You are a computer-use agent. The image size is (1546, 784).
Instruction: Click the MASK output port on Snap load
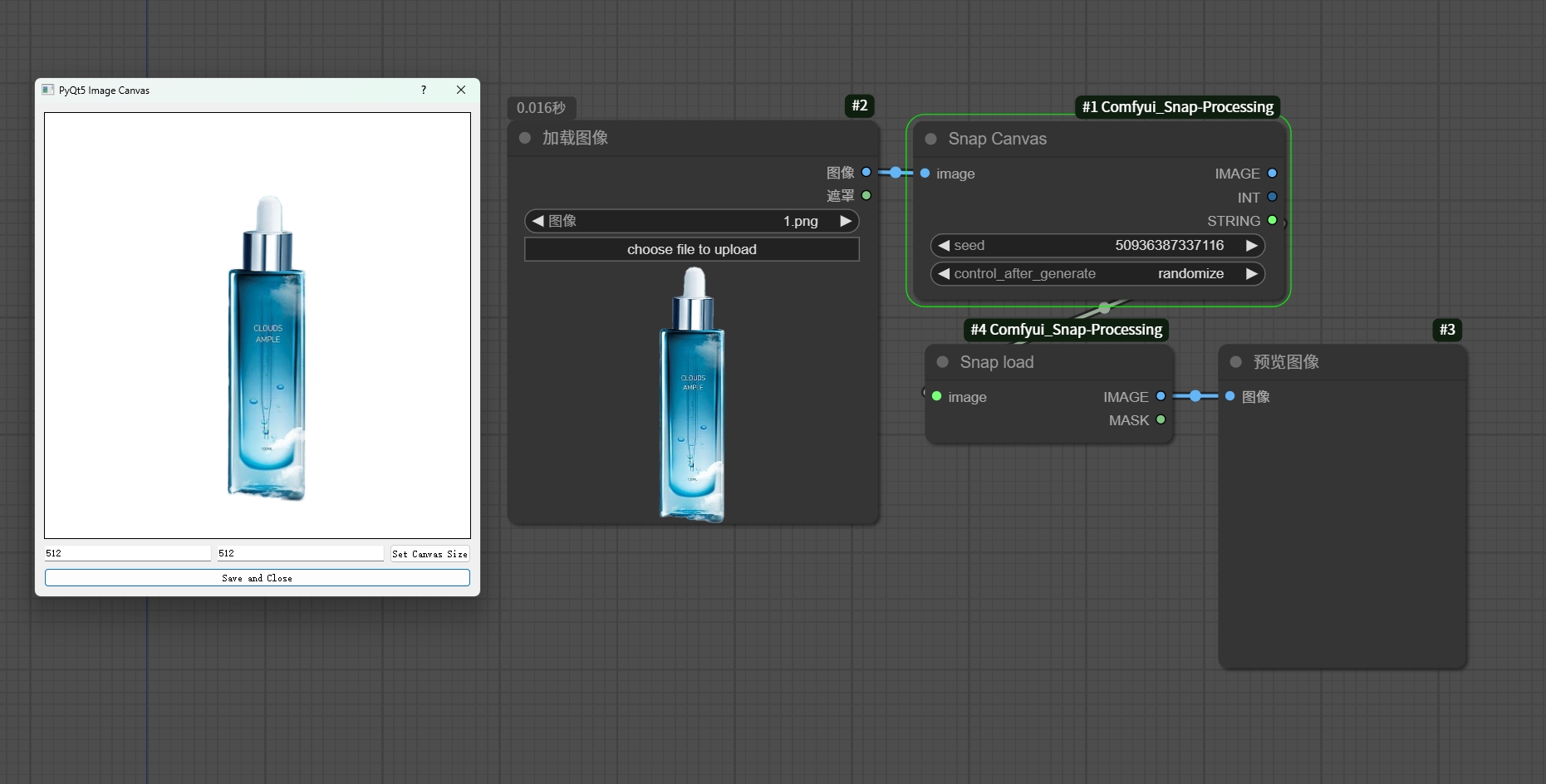[x=1161, y=419]
